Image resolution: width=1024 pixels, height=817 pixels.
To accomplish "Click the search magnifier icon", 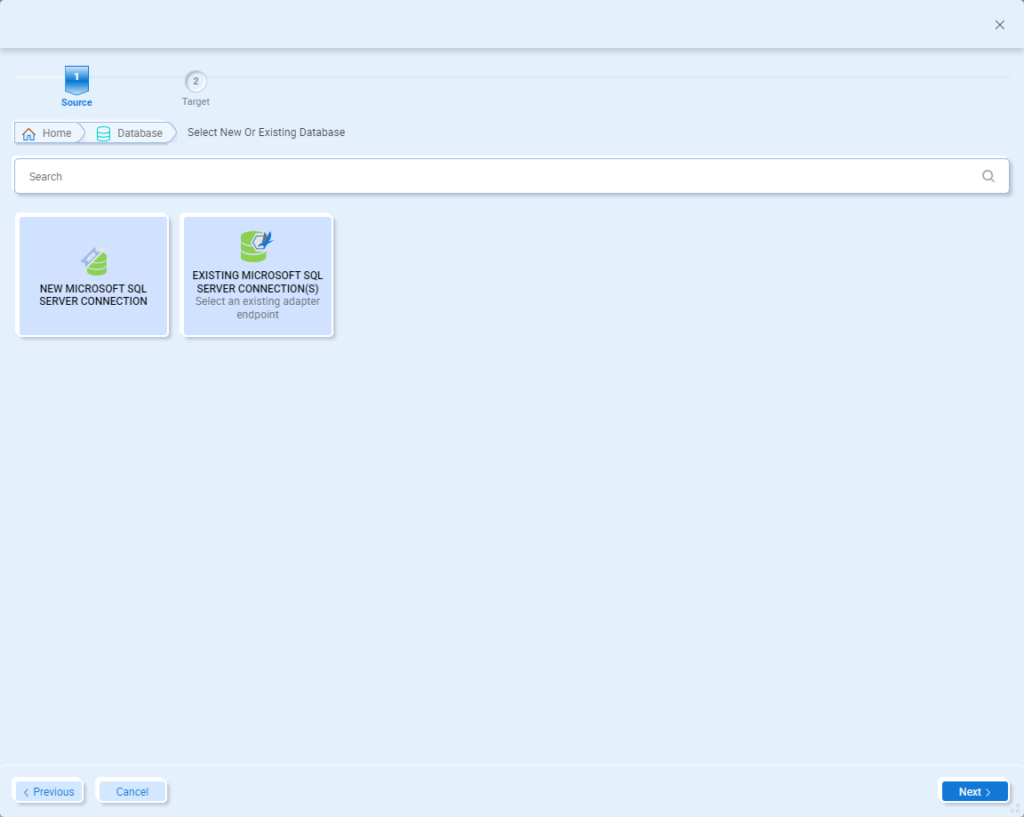I will click(x=988, y=176).
